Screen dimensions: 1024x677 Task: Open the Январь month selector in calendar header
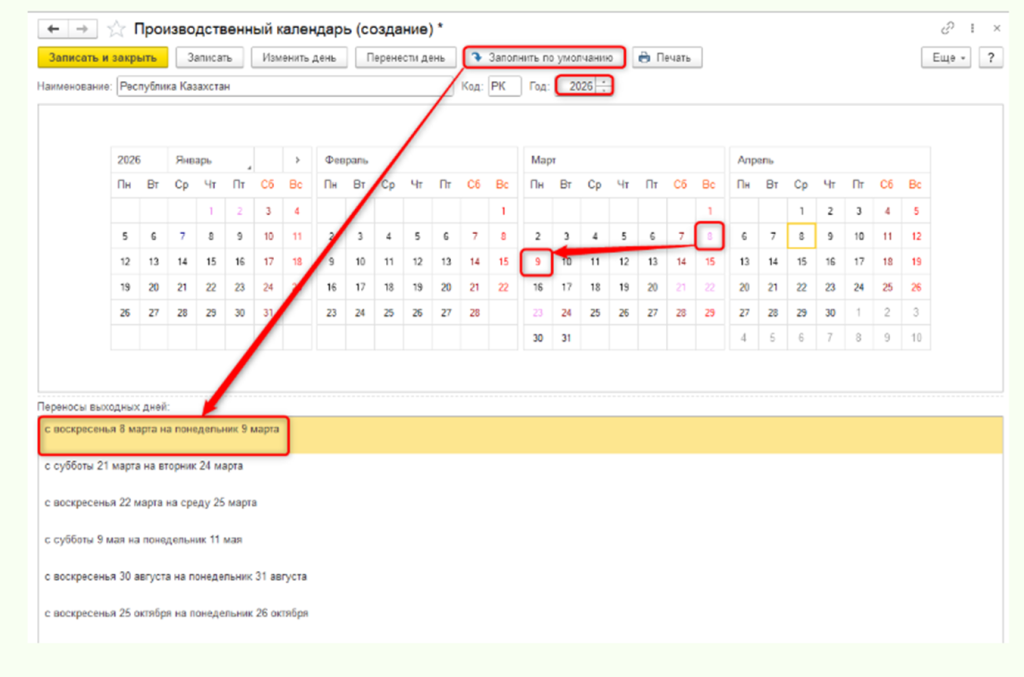coord(211,160)
